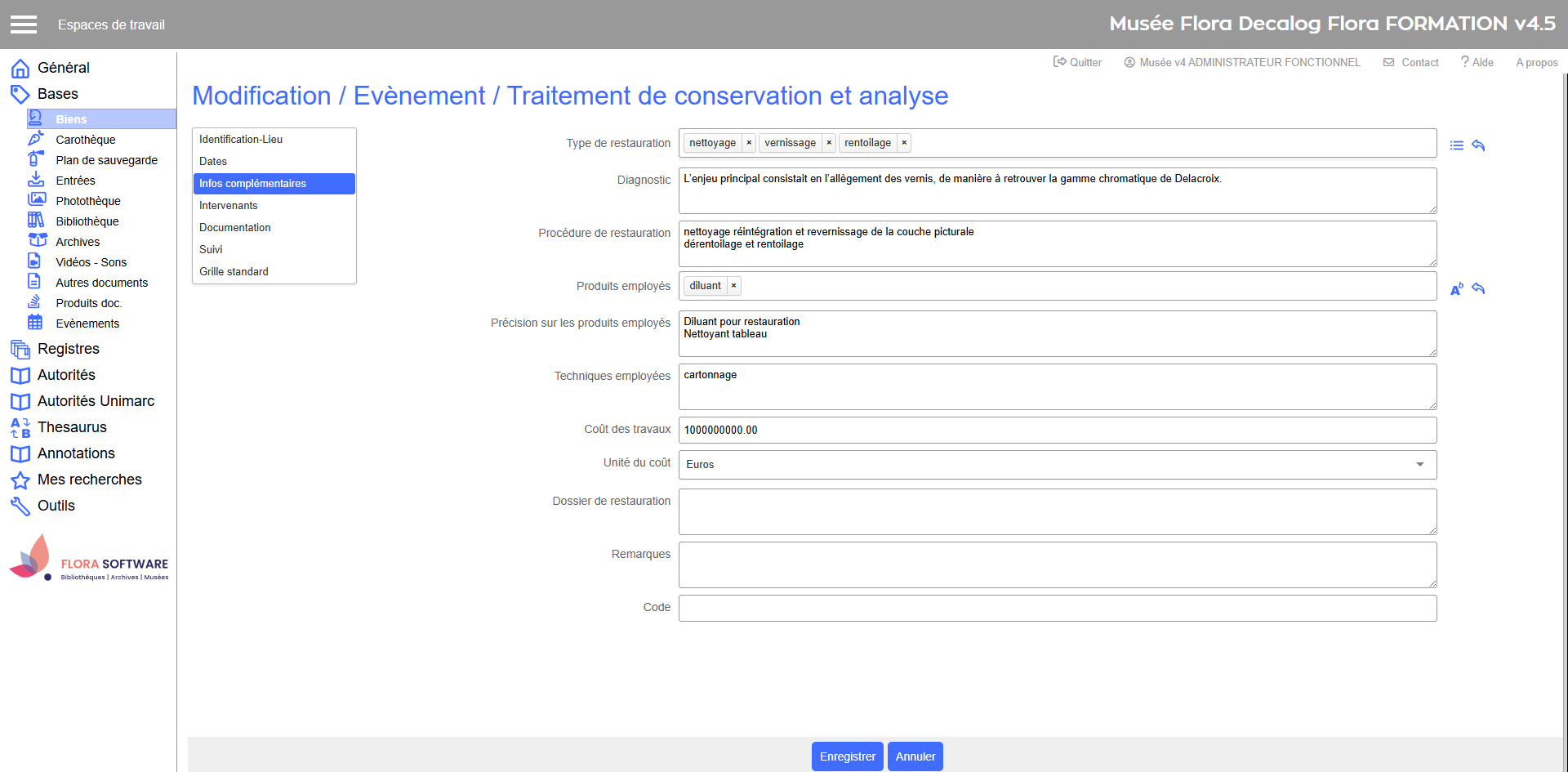The width and height of the screenshot is (1568, 772).
Task: Click the undo arrow beside Produits employés
Action: click(x=1478, y=288)
